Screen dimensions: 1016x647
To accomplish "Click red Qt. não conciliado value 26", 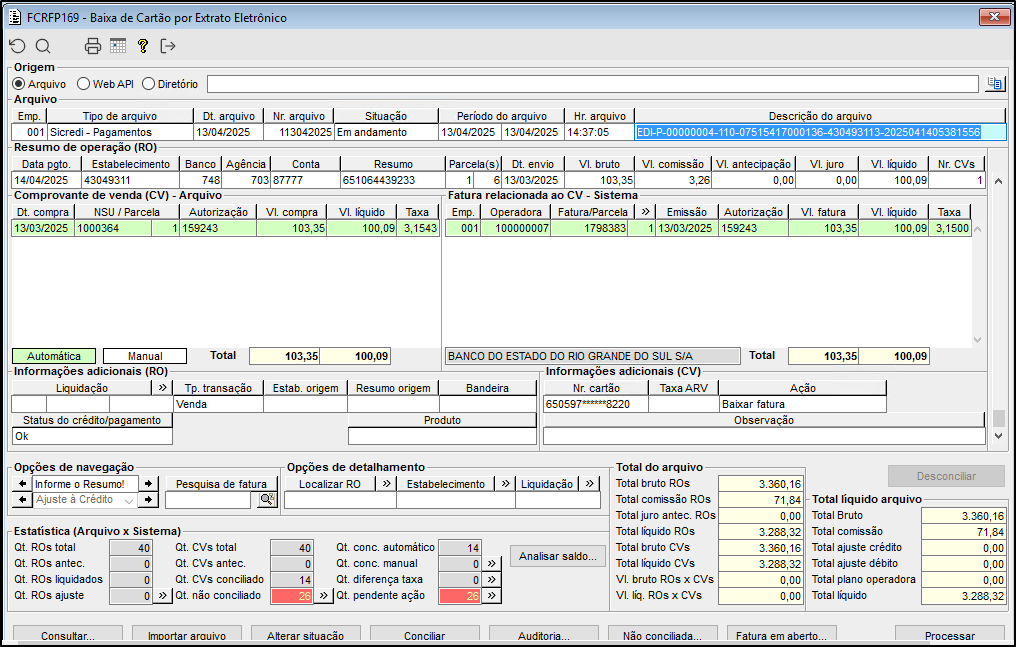I will click(x=292, y=596).
